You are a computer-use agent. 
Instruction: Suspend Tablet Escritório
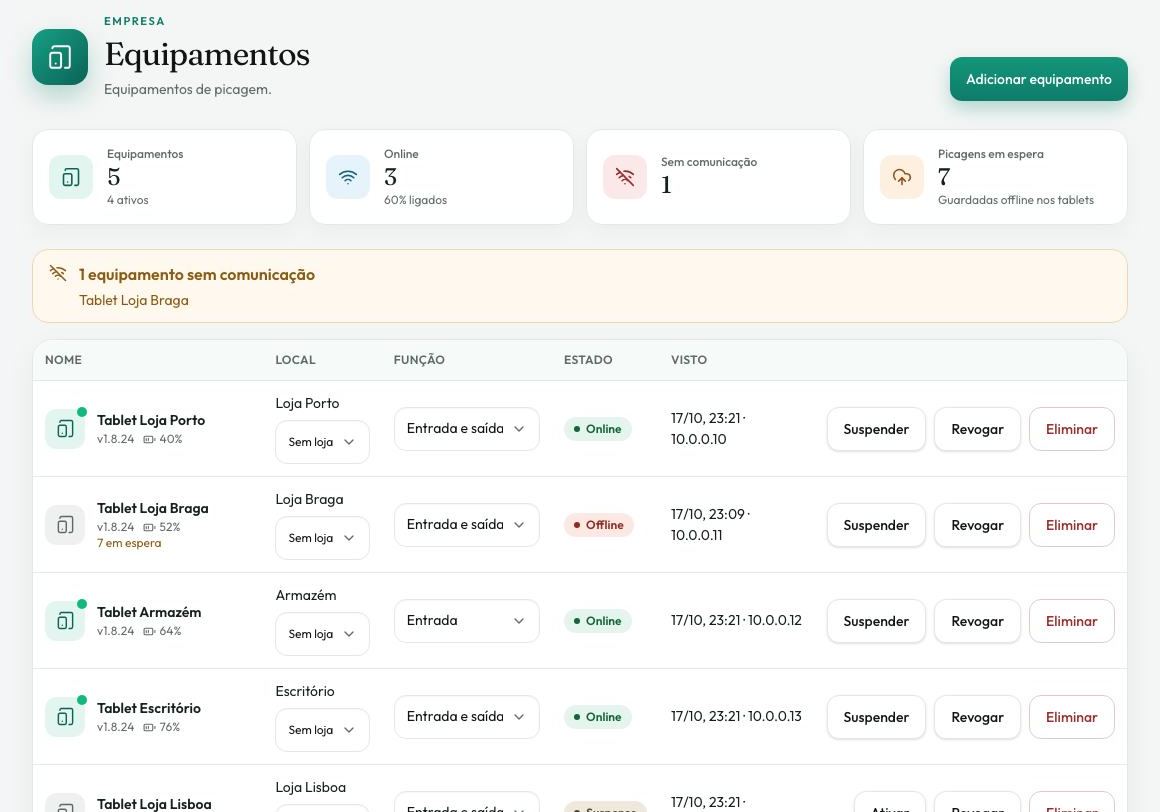point(876,717)
